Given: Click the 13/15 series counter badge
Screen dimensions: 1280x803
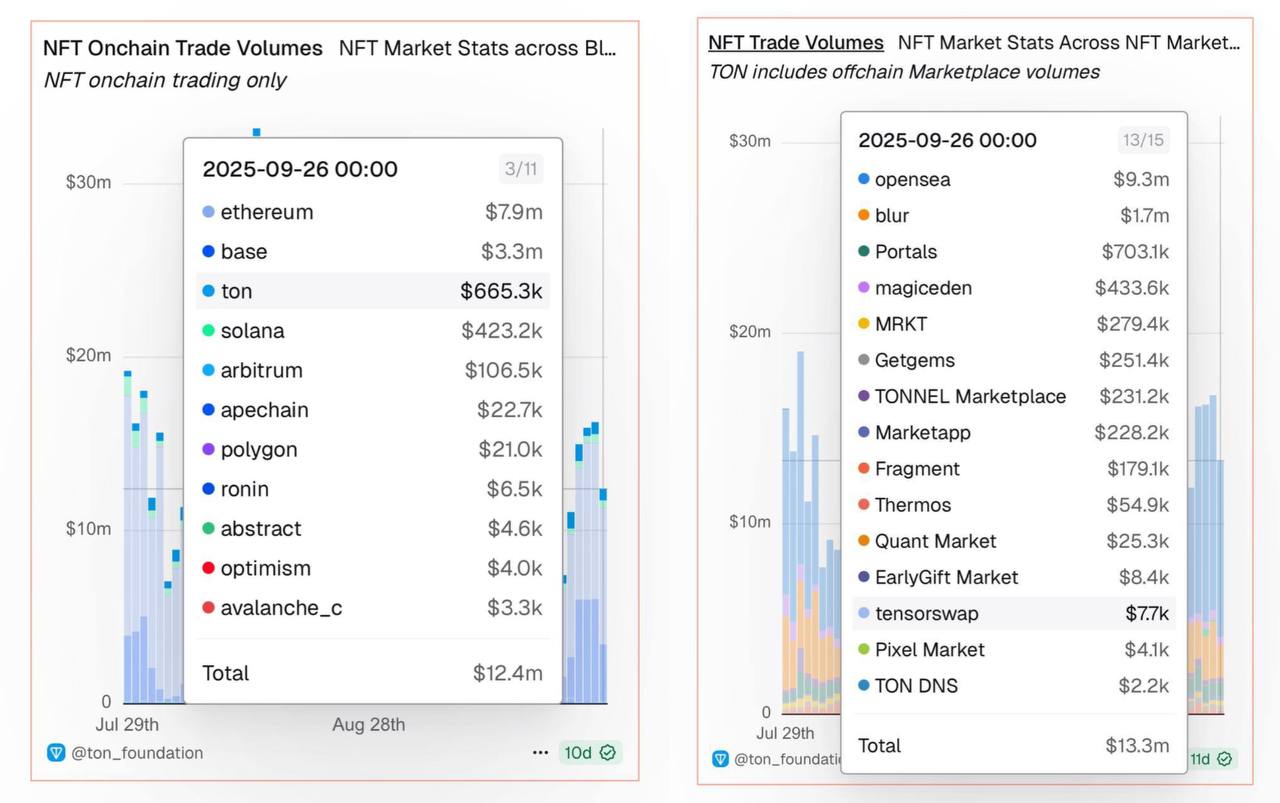Looking at the screenshot, I should point(1143,140).
